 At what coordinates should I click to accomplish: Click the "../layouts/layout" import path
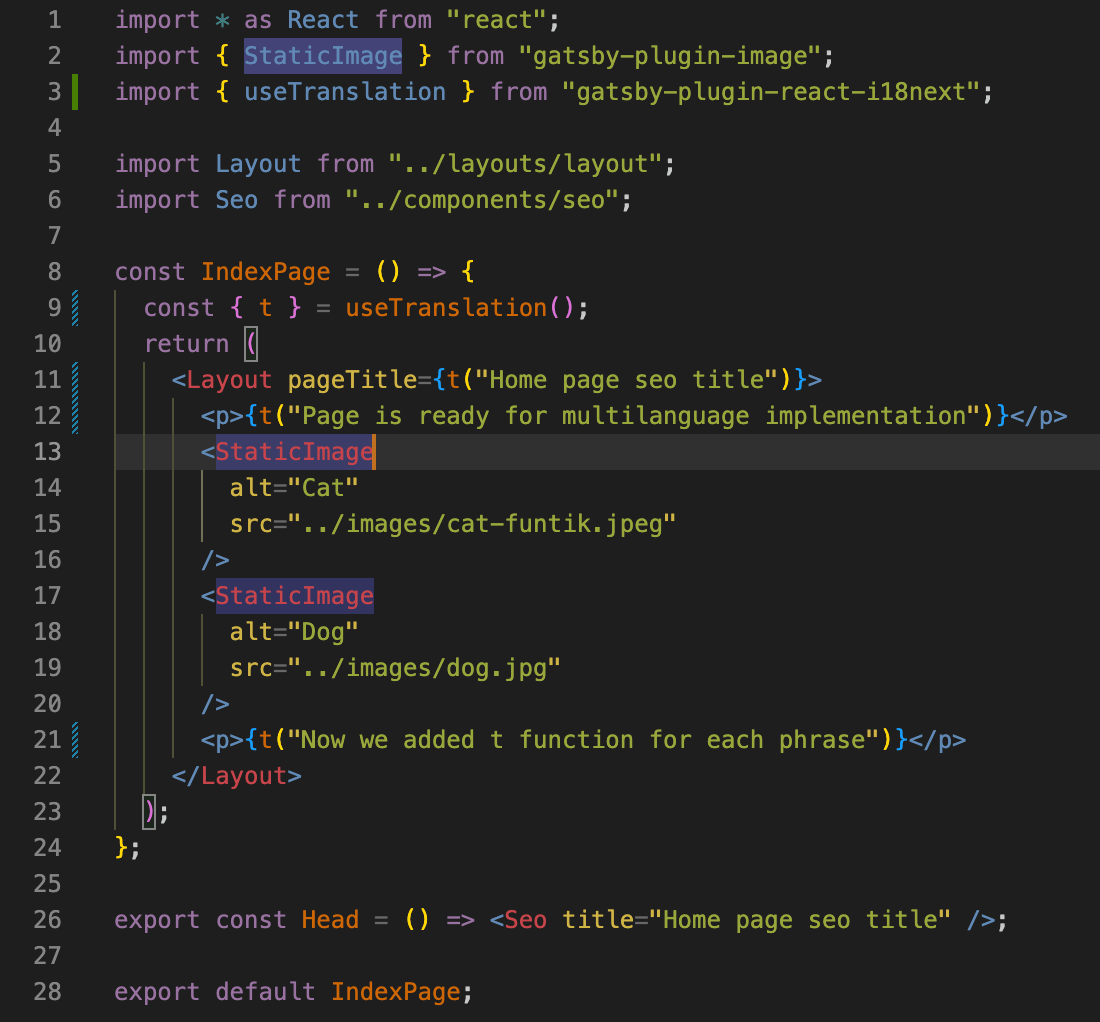click(x=525, y=164)
